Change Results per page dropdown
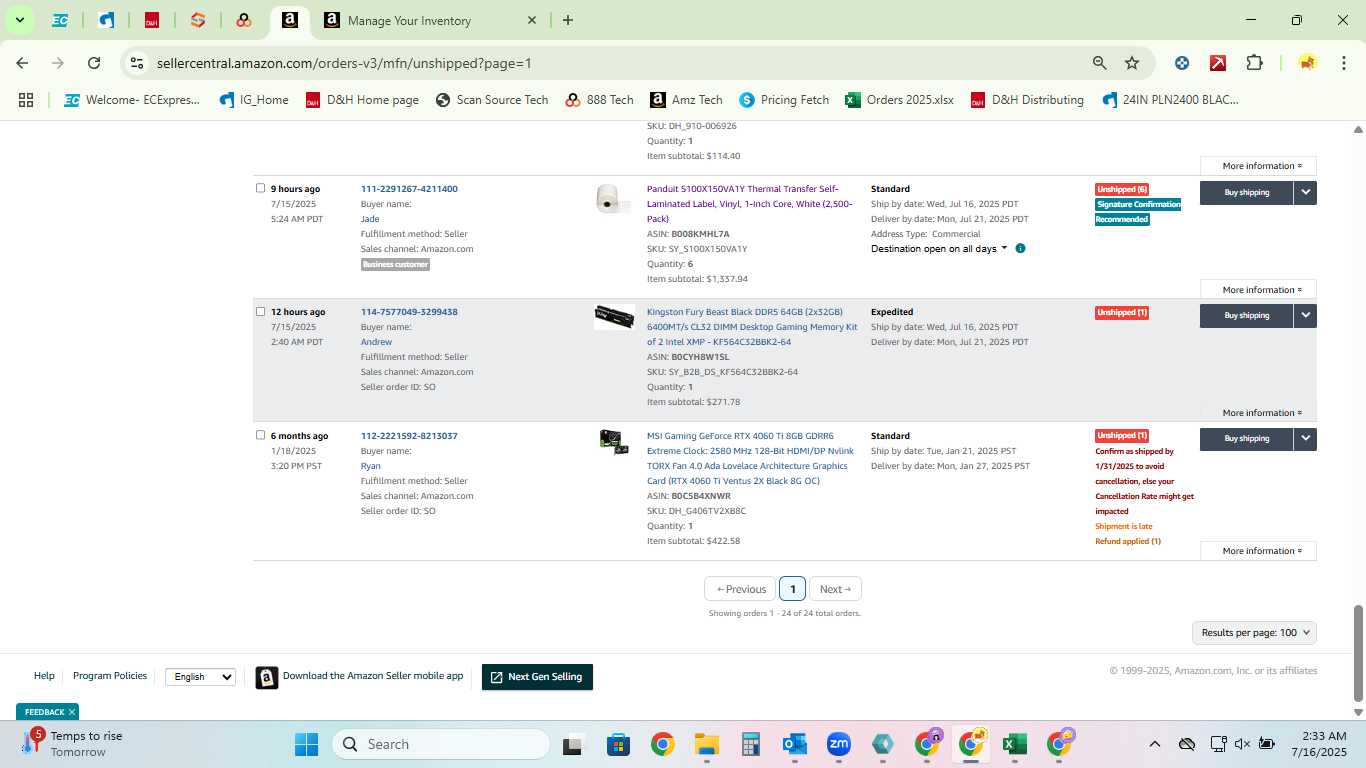1366x768 pixels. (x=1254, y=632)
